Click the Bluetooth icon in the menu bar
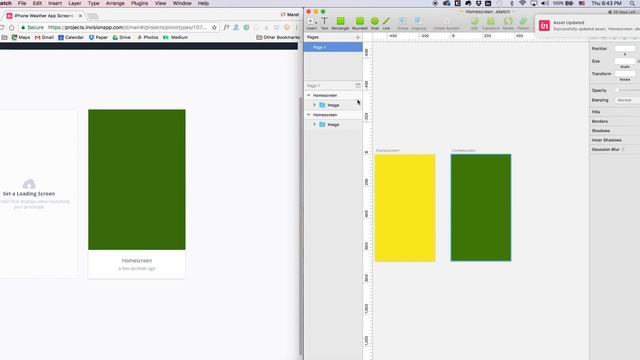The height and width of the screenshot is (360, 640). pos(511,3)
